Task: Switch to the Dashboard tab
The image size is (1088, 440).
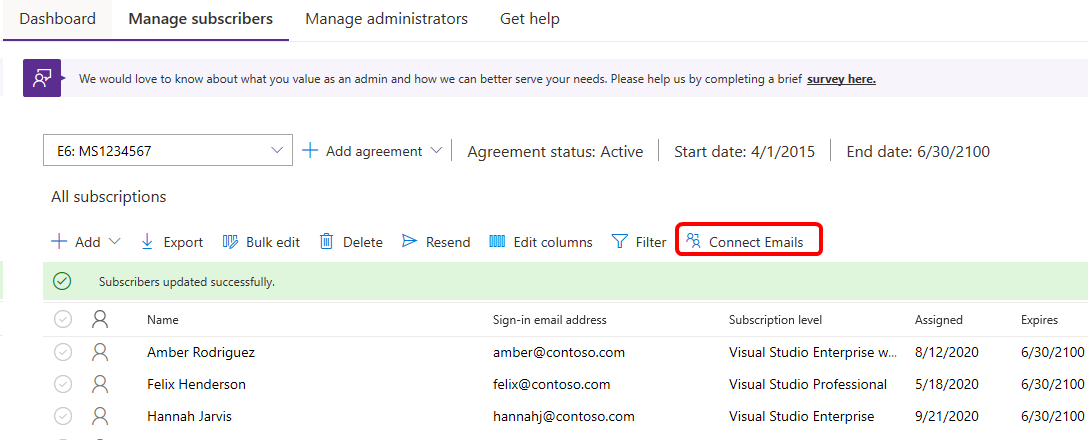Action: (58, 19)
